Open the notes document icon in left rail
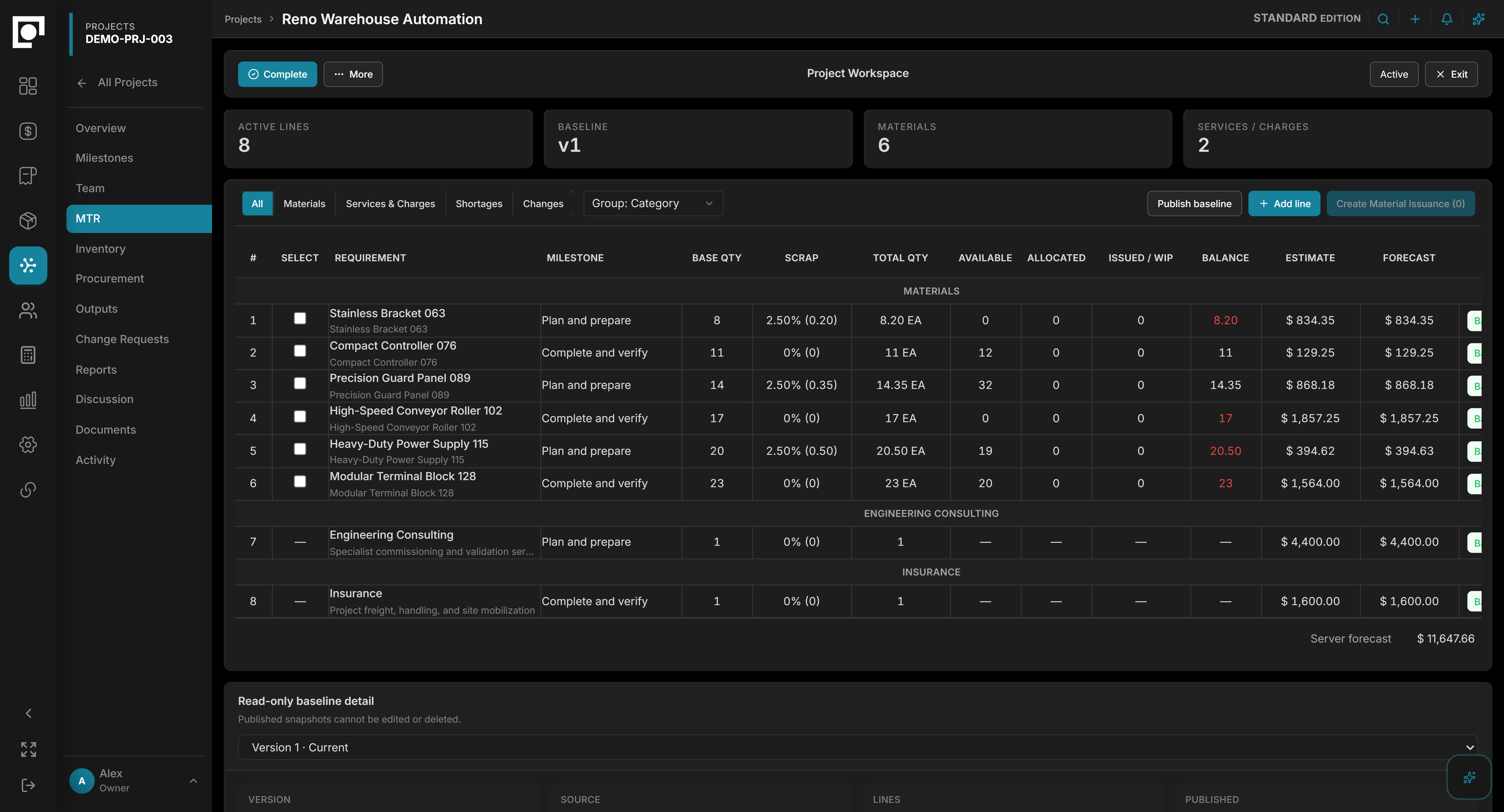This screenshot has height=812, width=1504. click(x=28, y=176)
